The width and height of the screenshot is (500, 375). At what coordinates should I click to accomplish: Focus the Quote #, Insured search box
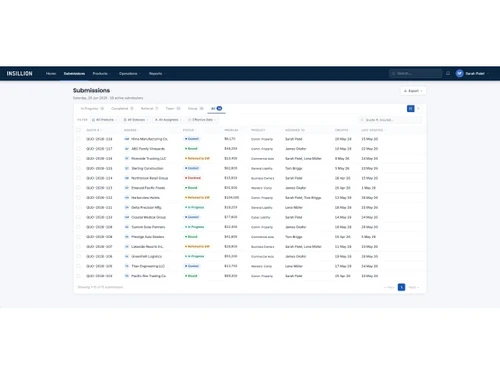[390, 120]
